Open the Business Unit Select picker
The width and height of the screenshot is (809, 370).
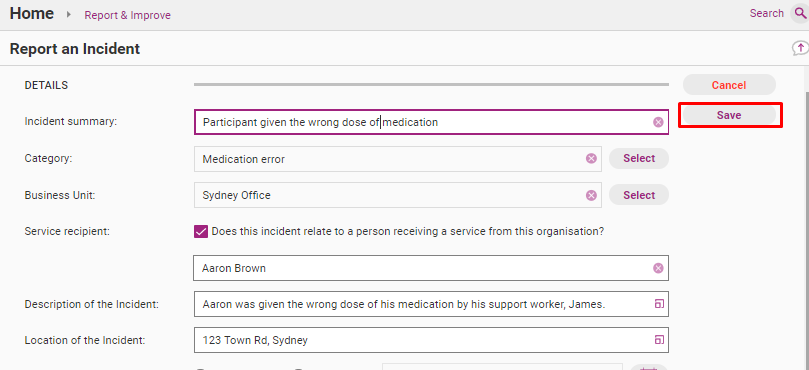[639, 195]
